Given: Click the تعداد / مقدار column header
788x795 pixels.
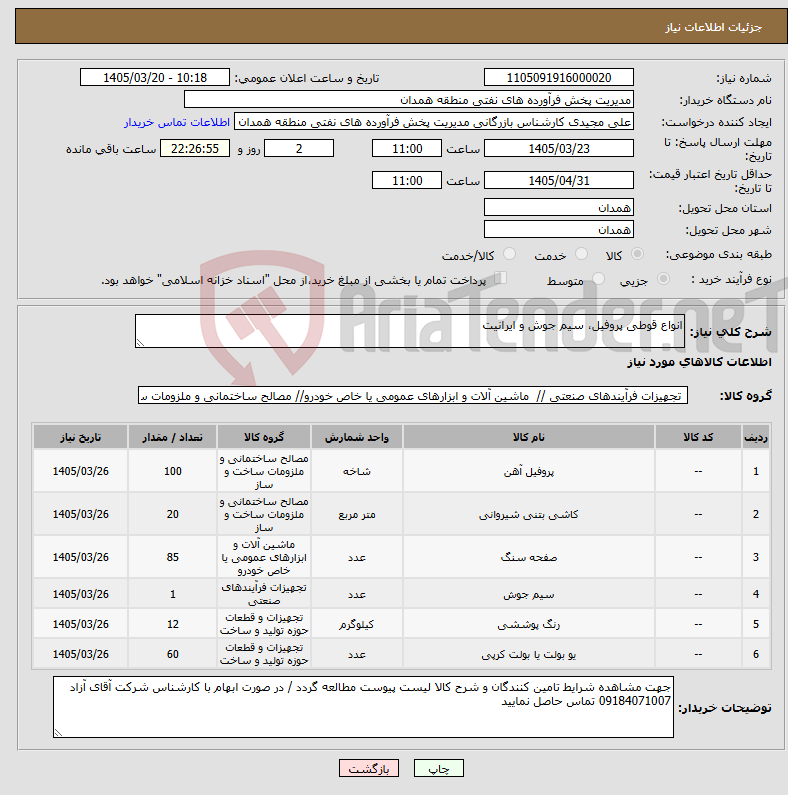Looking at the screenshot, I should click(x=172, y=437).
